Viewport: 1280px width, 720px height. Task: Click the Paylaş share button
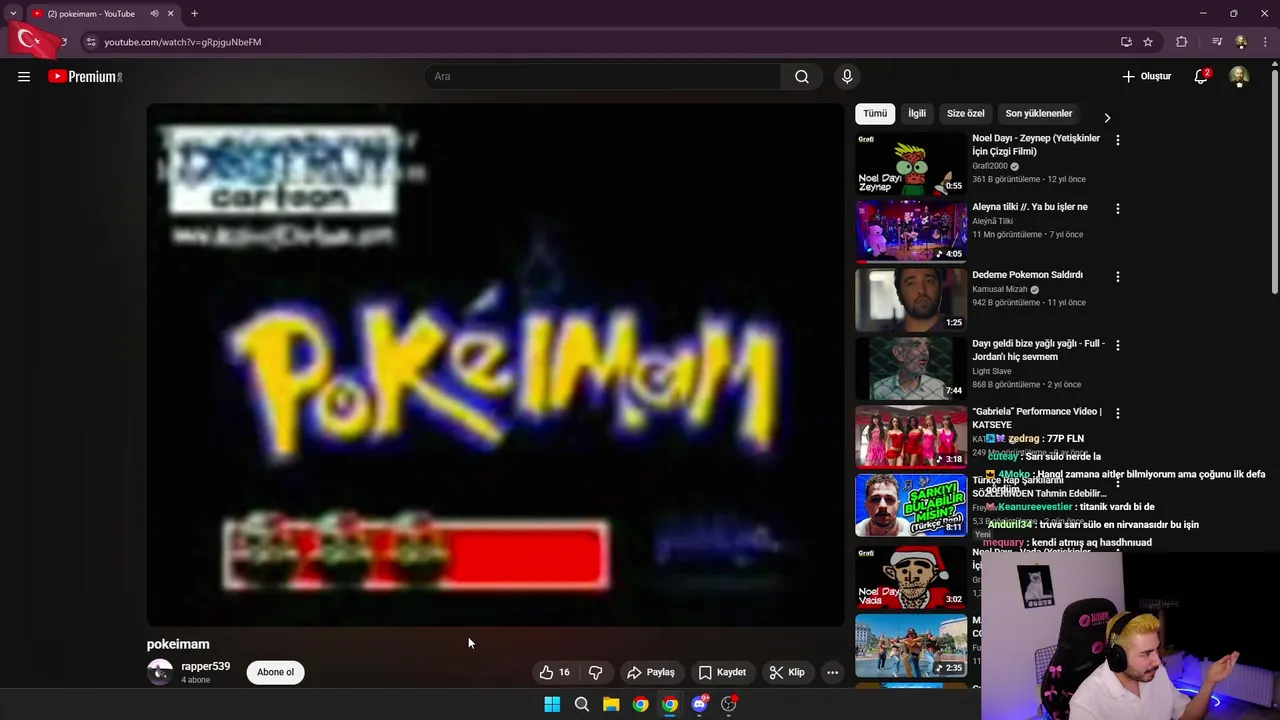pos(650,672)
